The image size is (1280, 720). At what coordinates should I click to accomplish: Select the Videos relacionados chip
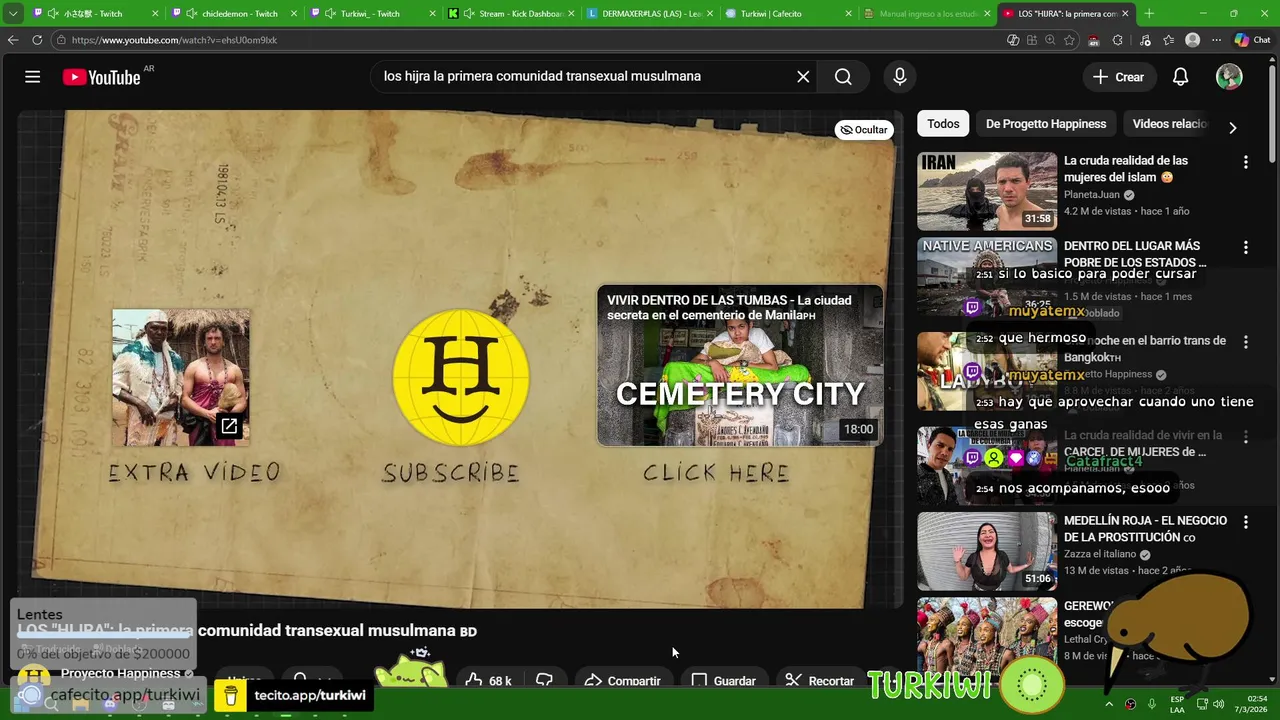click(x=1170, y=124)
